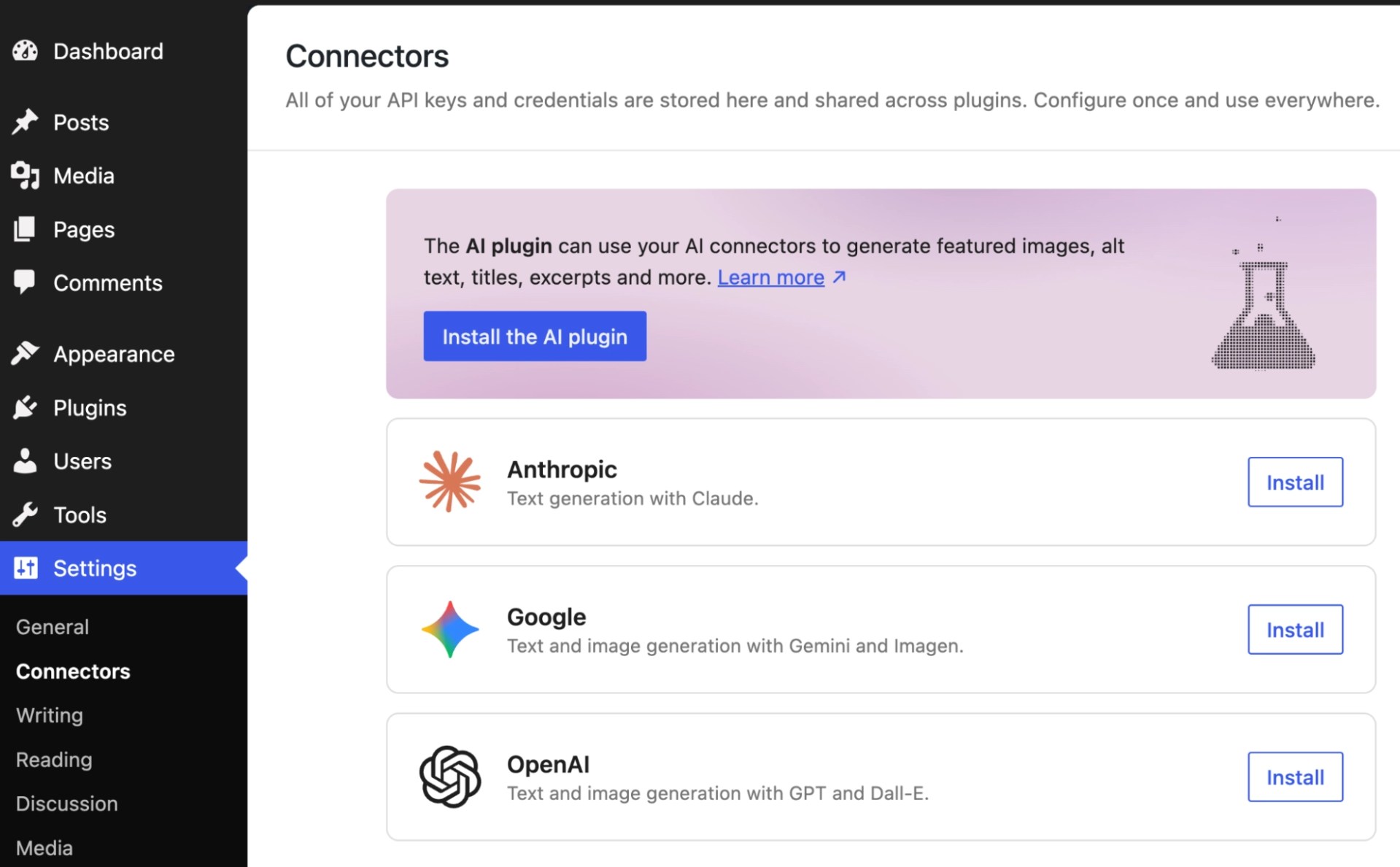Click the Plugins plug icon
The width and height of the screenshot is (1400, 867).
(x=25, y=407)
